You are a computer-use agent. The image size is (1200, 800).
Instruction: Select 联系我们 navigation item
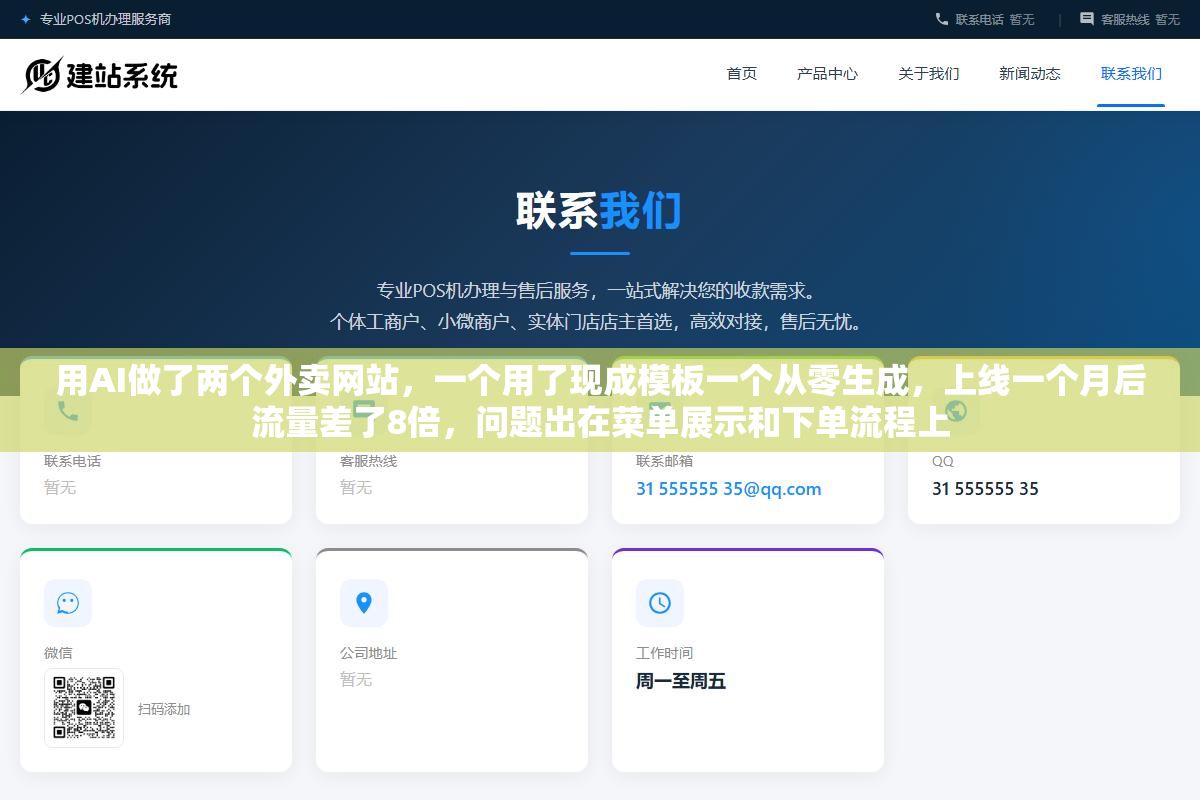point(1131,73)
